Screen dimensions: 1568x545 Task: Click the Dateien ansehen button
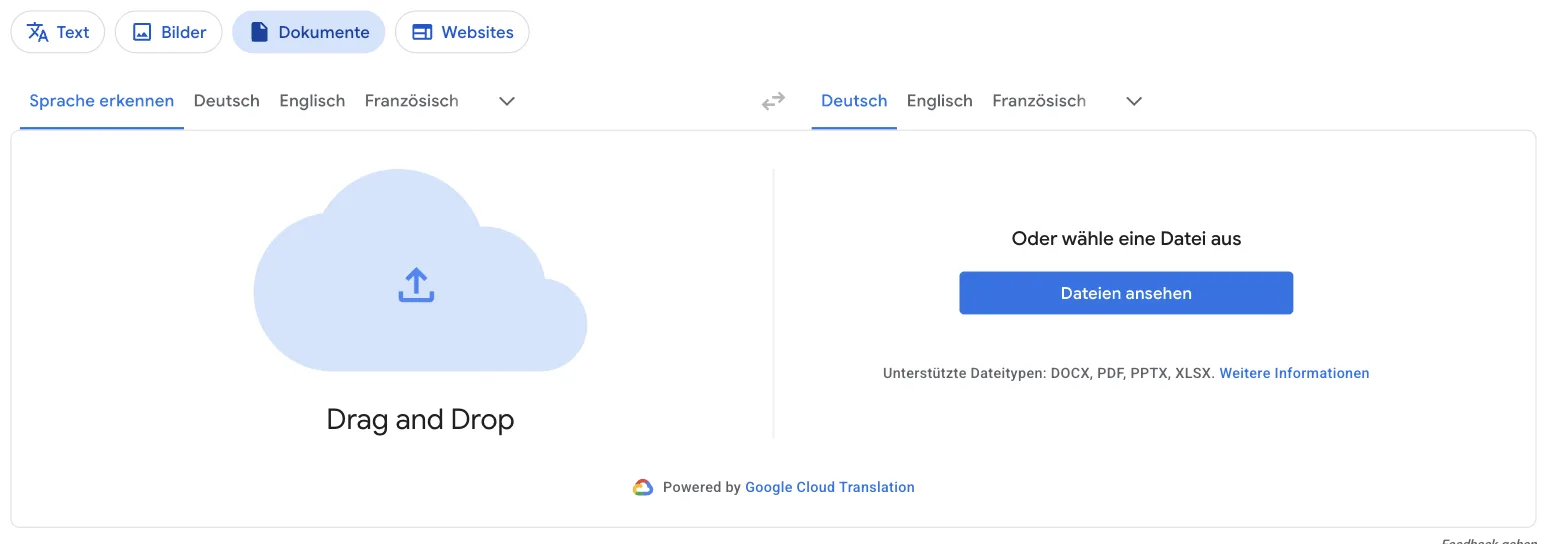[1126, 293]
